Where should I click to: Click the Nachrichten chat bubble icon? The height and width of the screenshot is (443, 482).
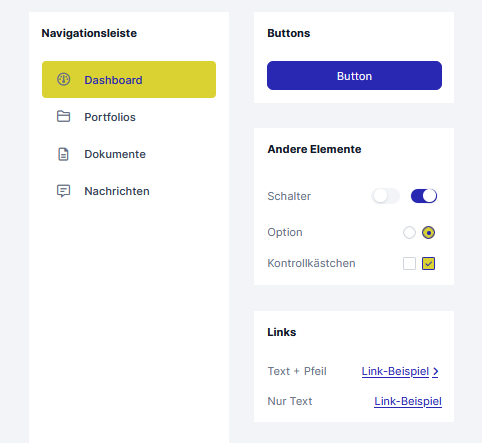tap(63, 191)
